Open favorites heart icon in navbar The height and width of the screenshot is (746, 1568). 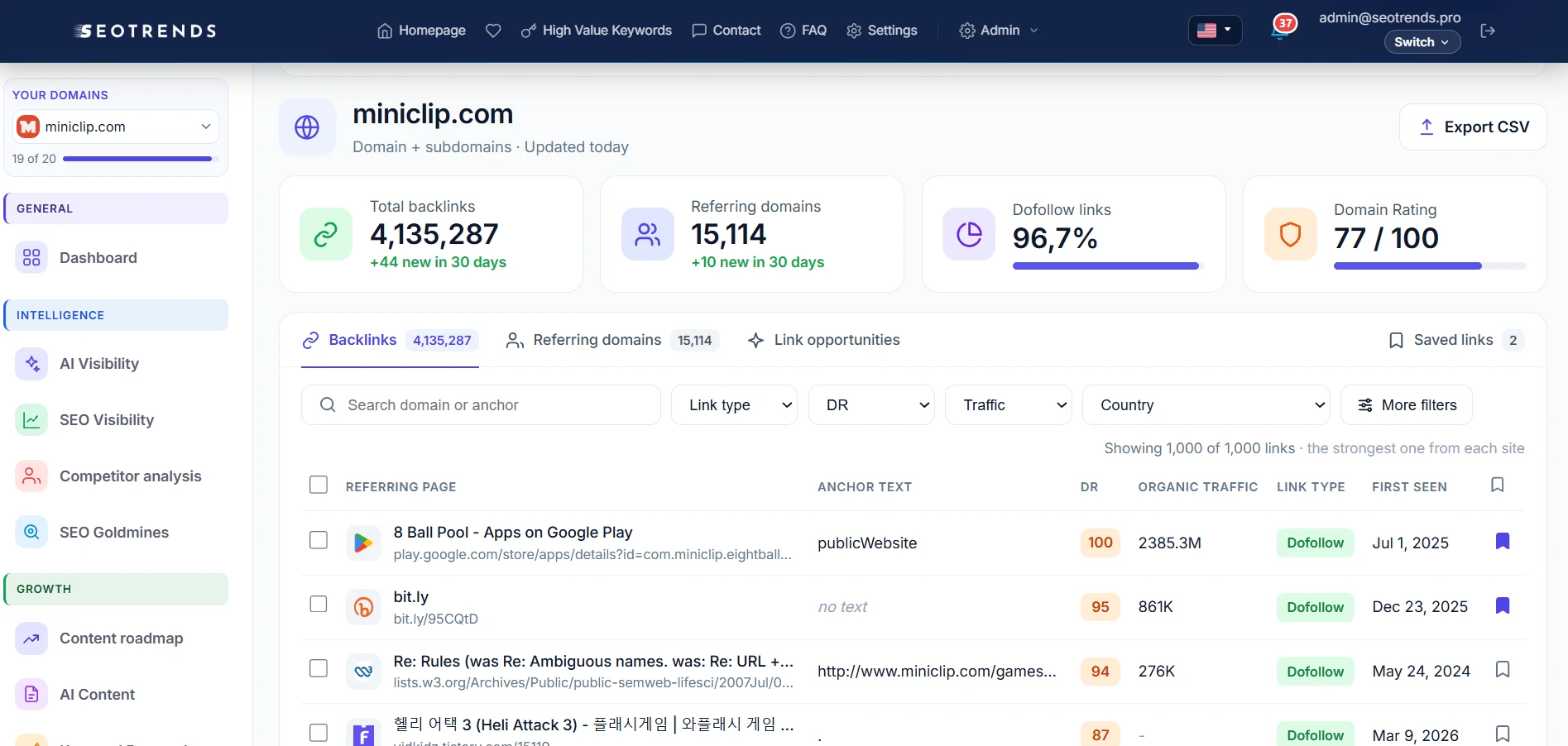coord(493,31)
